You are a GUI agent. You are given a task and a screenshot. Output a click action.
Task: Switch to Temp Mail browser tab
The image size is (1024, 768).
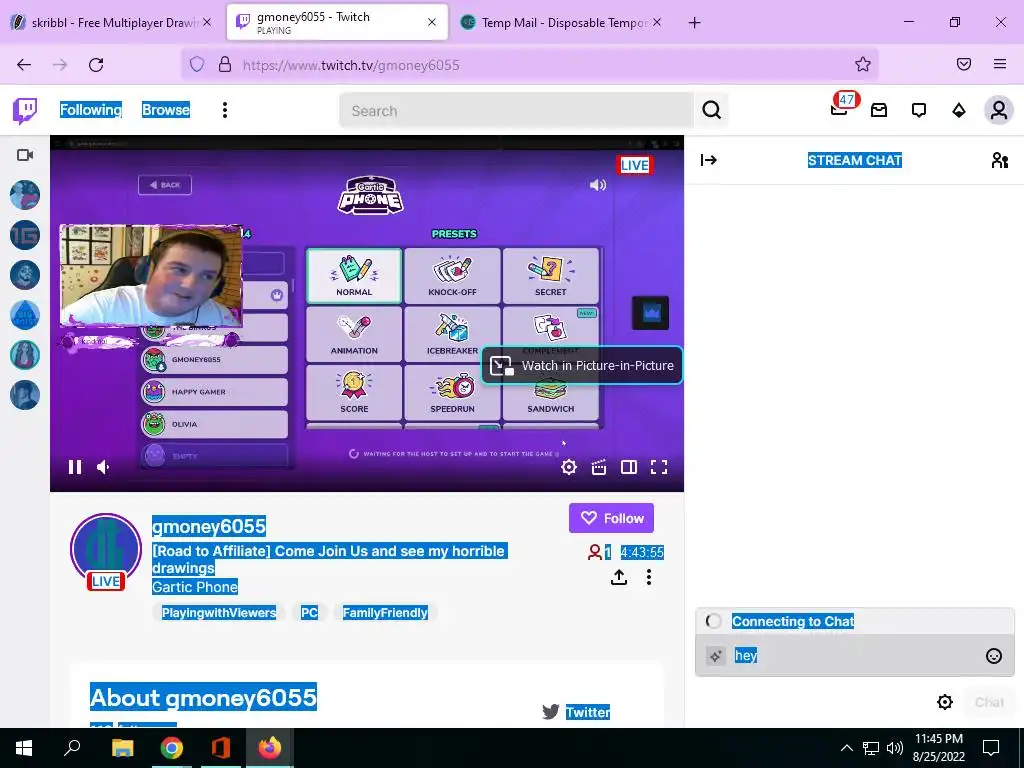560,22
